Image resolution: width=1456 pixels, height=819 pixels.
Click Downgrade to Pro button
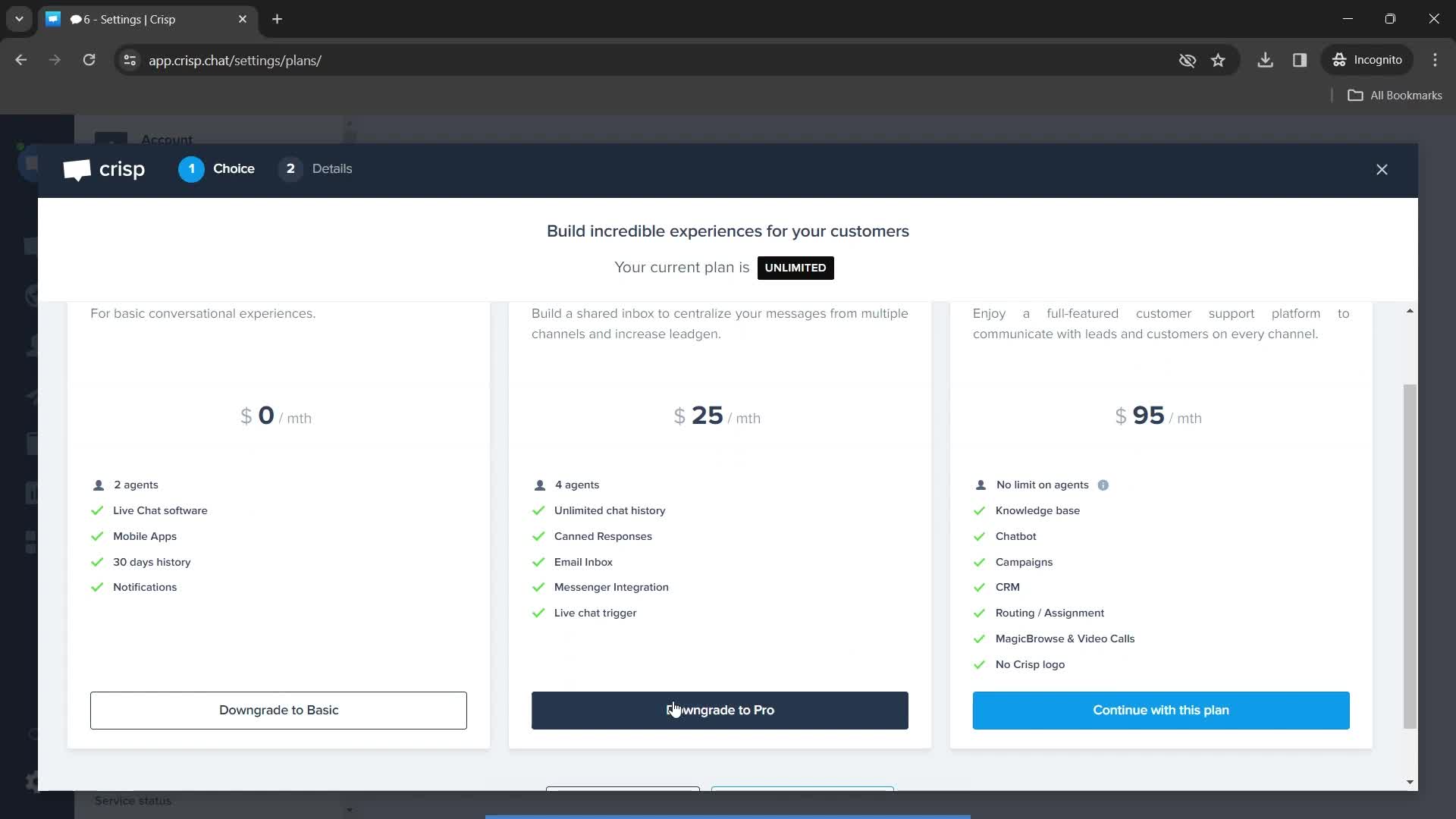pyautogui.click(x=720, y=711)
